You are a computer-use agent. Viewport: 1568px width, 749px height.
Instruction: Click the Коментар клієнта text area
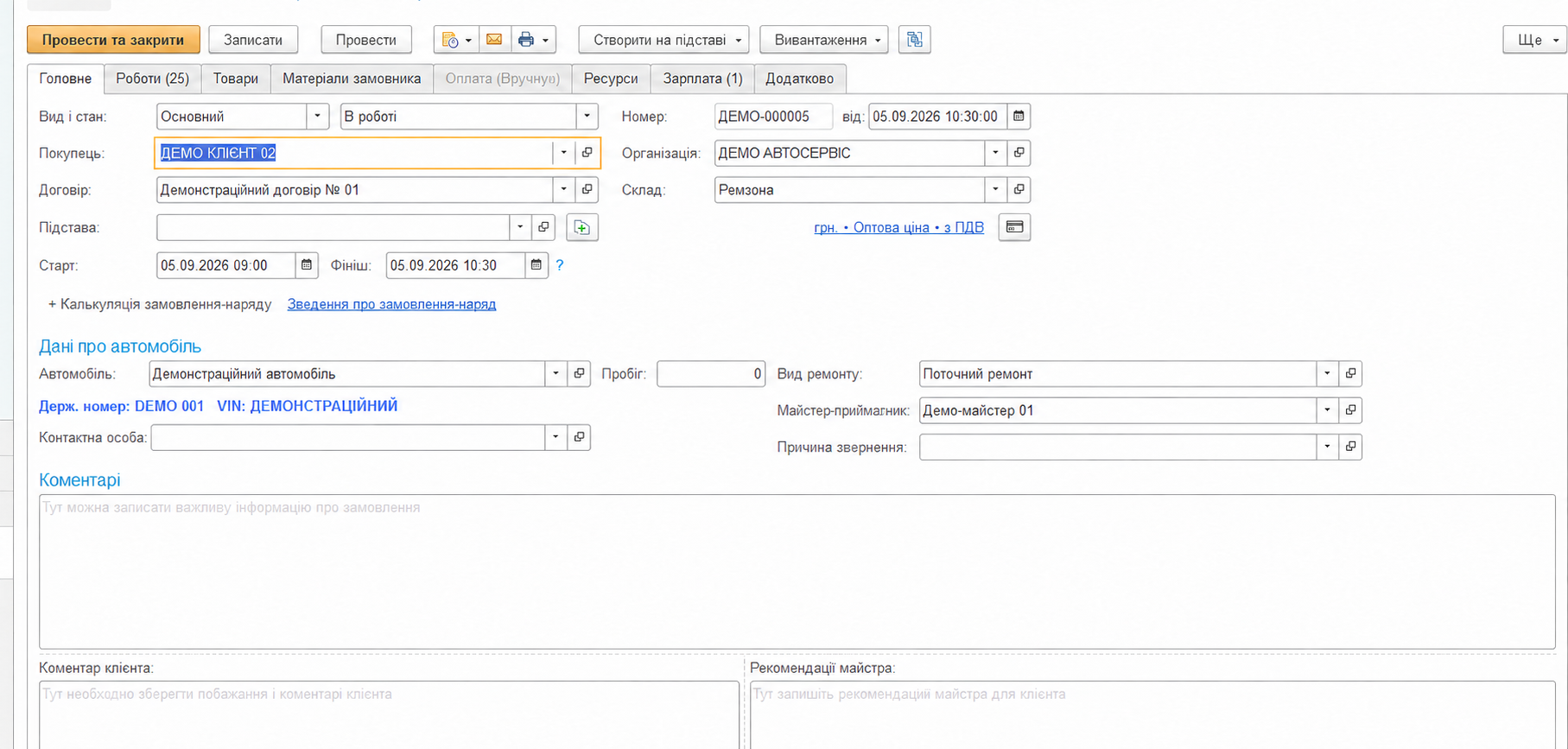click(389, 714)
